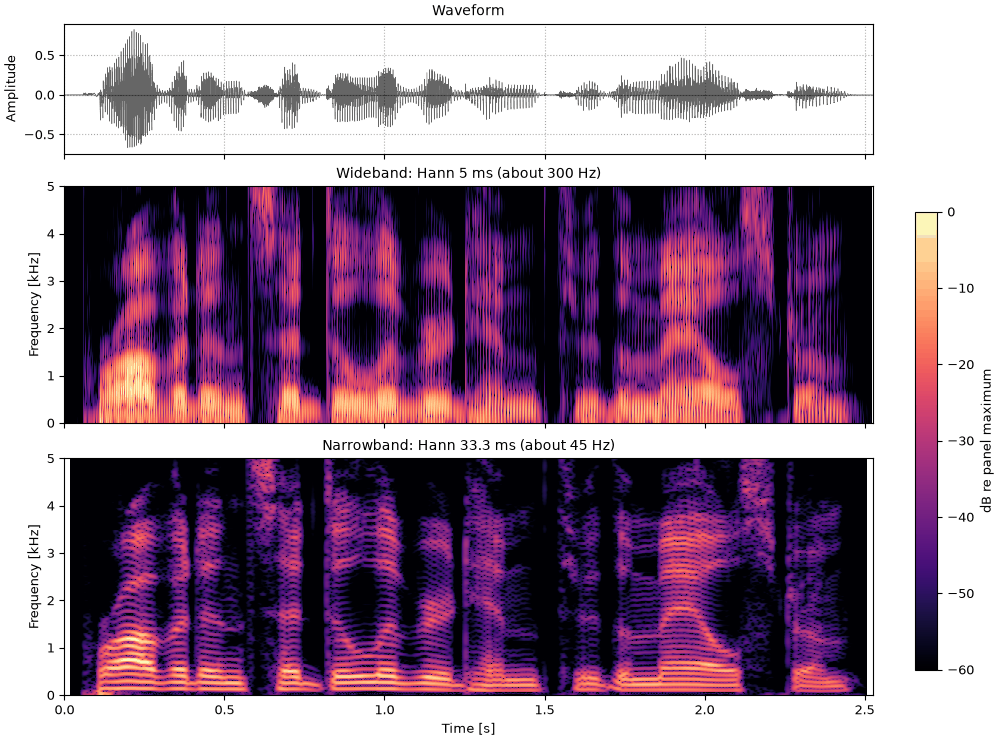This screenshot has width=1000, height=740.
Task: Click the "Amplitude" y-axis label
Action: tap(11, 89)
